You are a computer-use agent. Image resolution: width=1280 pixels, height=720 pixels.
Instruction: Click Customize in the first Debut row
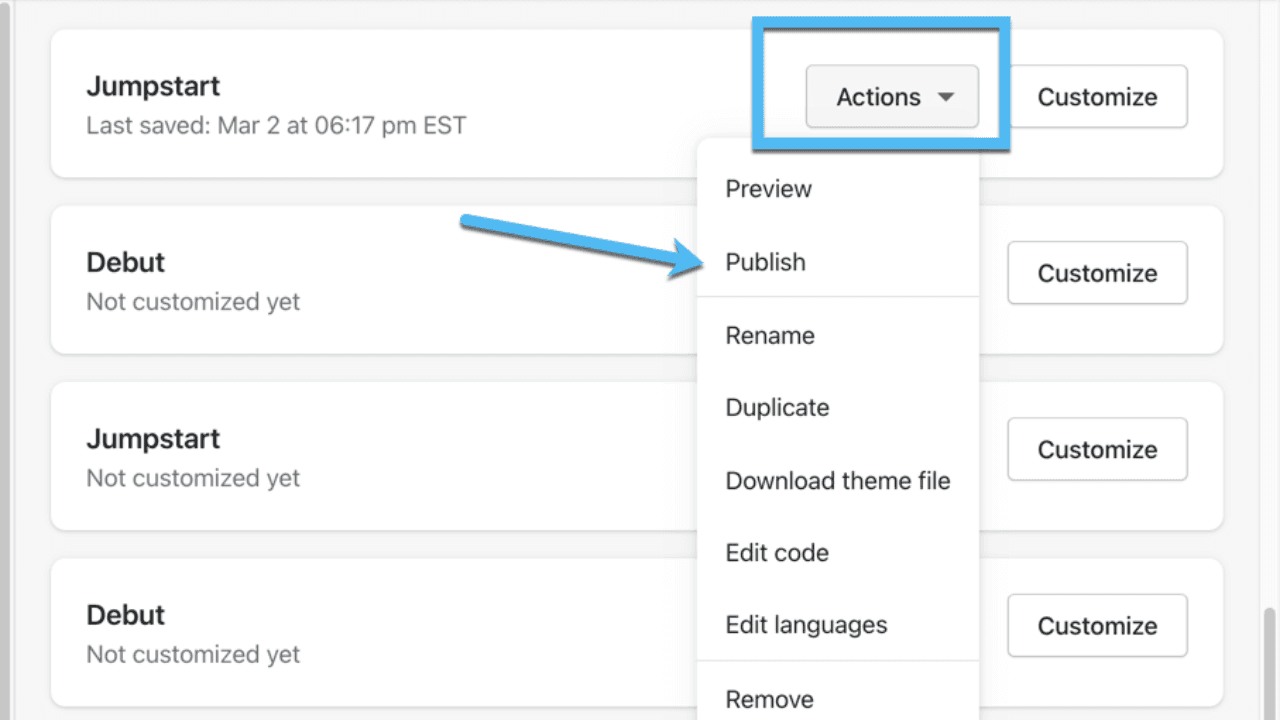1097,273
